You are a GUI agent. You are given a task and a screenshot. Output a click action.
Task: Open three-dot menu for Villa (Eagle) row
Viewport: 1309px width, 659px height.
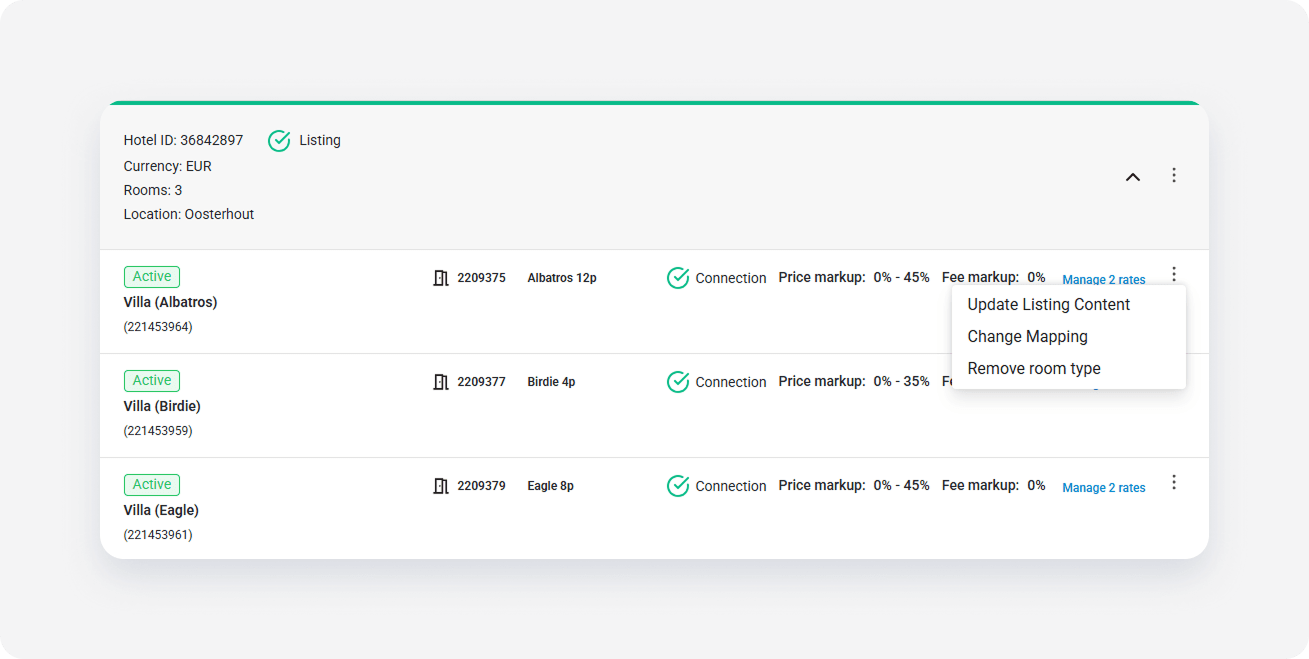tap(1174, 482)
